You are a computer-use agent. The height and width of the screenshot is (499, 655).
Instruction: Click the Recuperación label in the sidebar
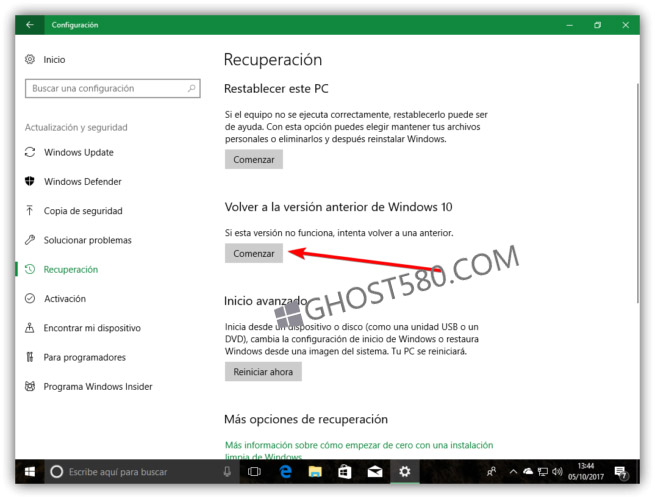pyautogui.click(x=71, y=270)
